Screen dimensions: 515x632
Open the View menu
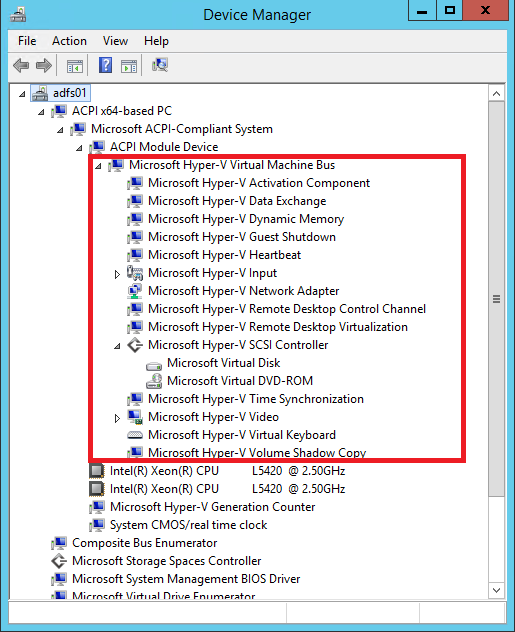point(115,41)
